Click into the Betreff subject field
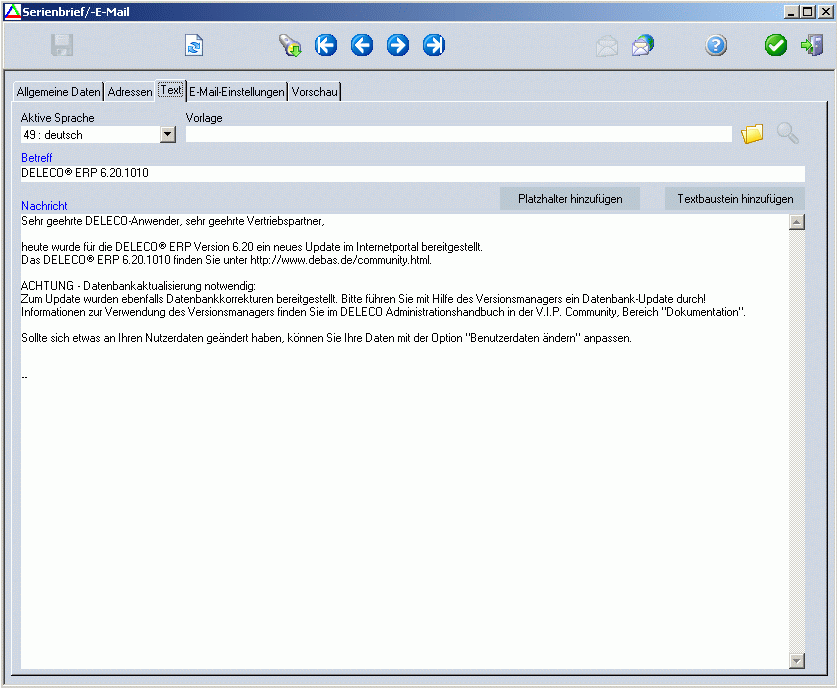 412,173
